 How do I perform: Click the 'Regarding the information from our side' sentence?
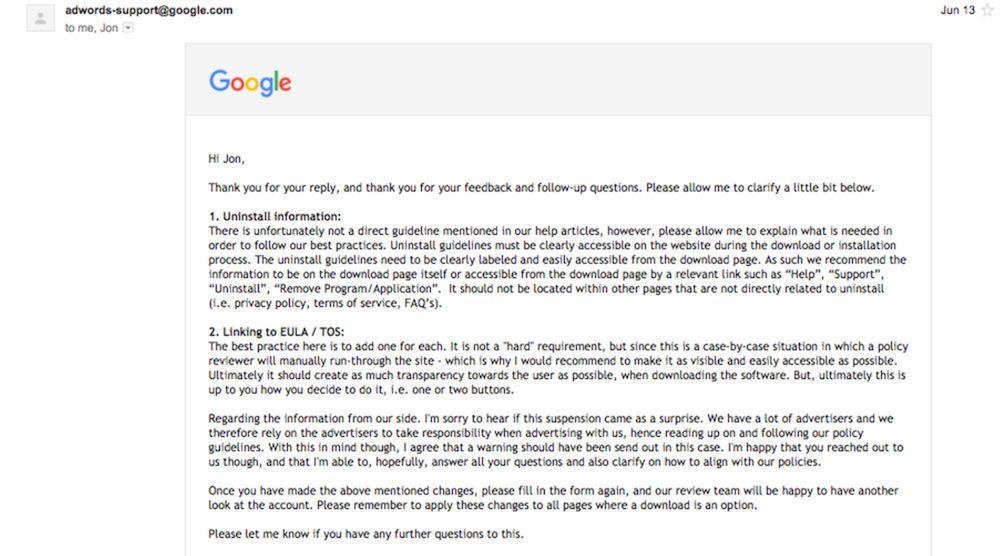[x=350, y=418]
